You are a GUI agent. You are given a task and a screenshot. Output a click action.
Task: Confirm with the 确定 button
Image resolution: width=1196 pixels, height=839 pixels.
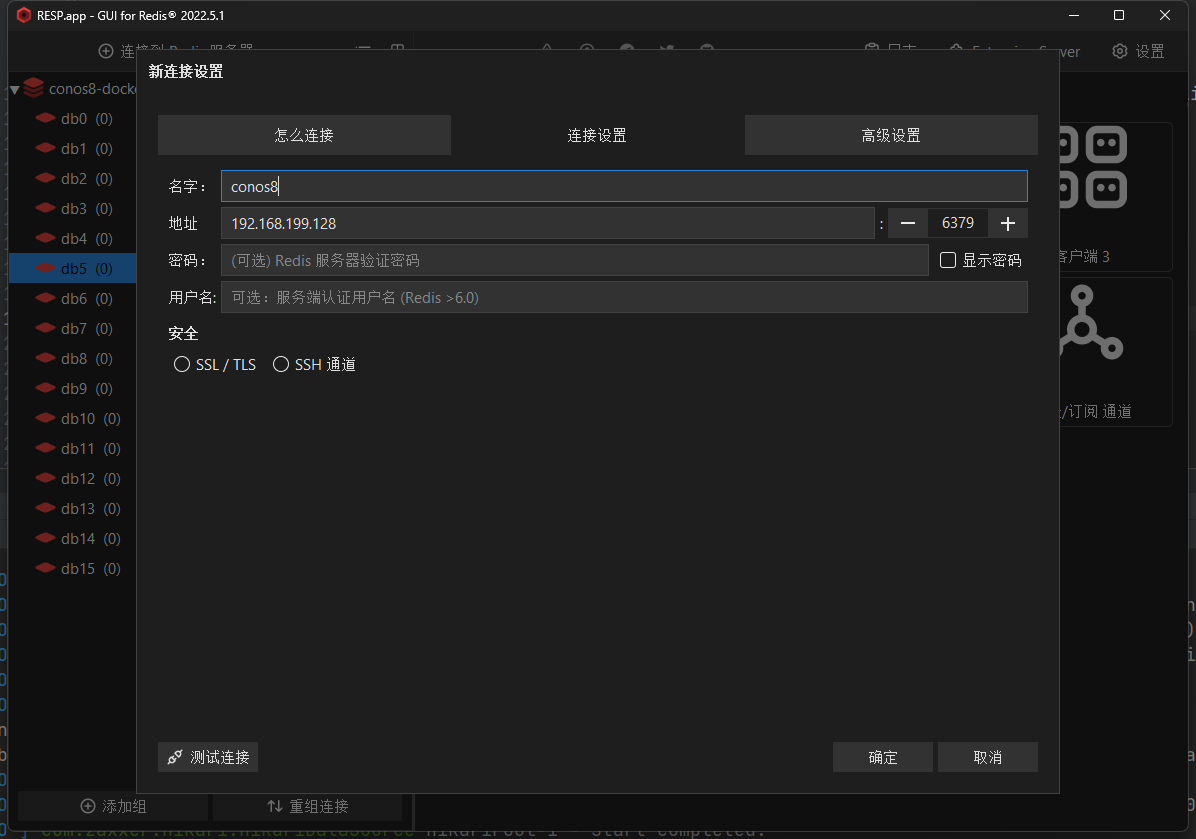883,757
